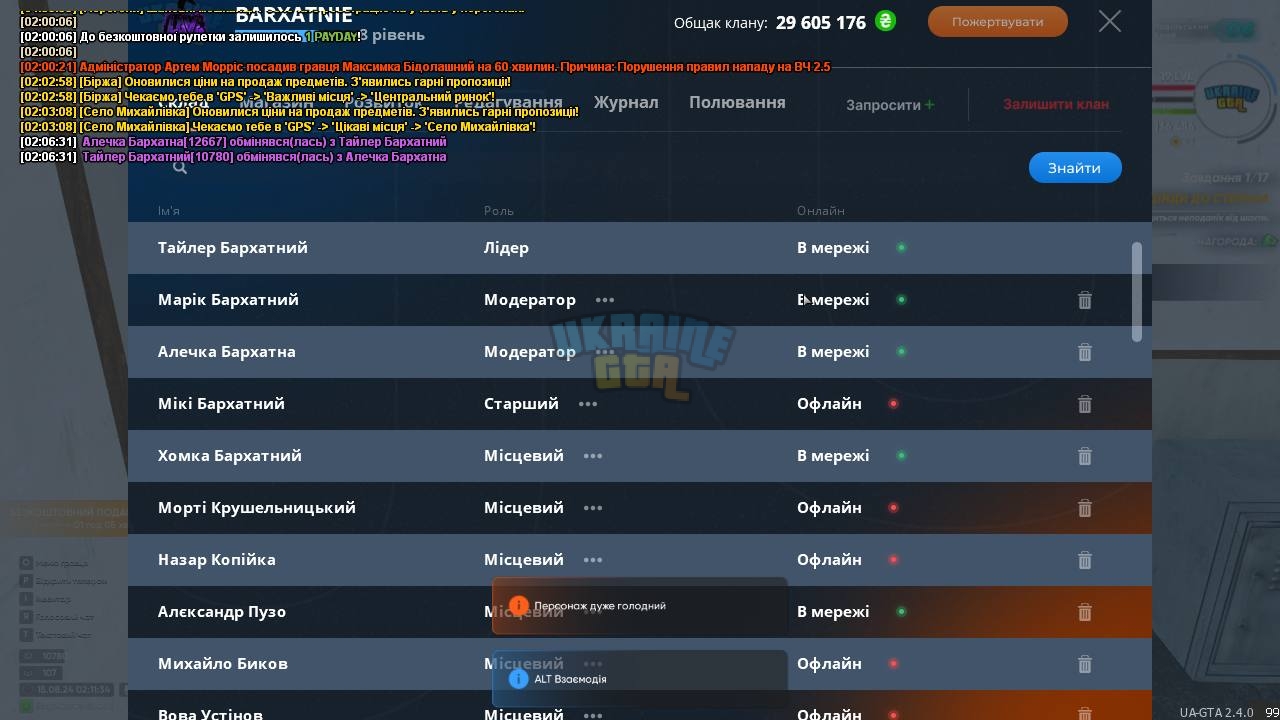This screenshot has height=720, width=1280.
Task: Click the clan balance value 29 605 176
Action: point(821,22)
